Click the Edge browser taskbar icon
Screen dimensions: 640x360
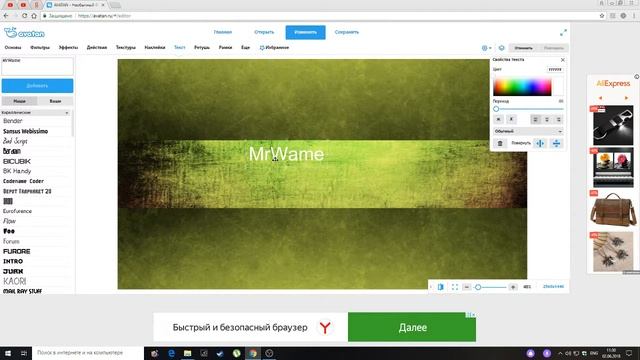click(171, 353)
